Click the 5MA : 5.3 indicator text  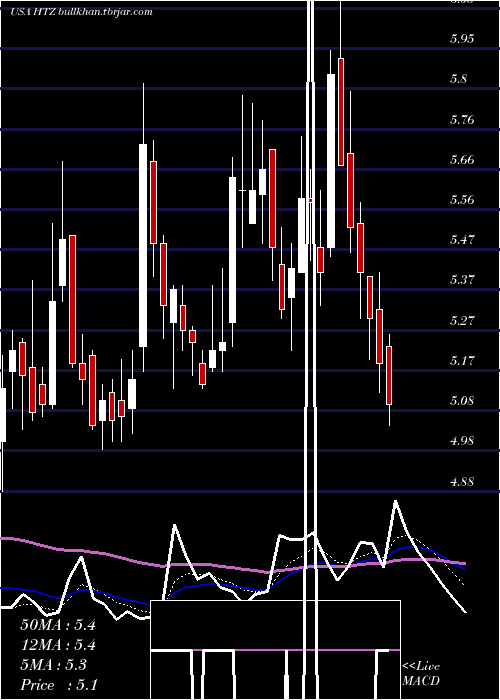pos(54,665)
